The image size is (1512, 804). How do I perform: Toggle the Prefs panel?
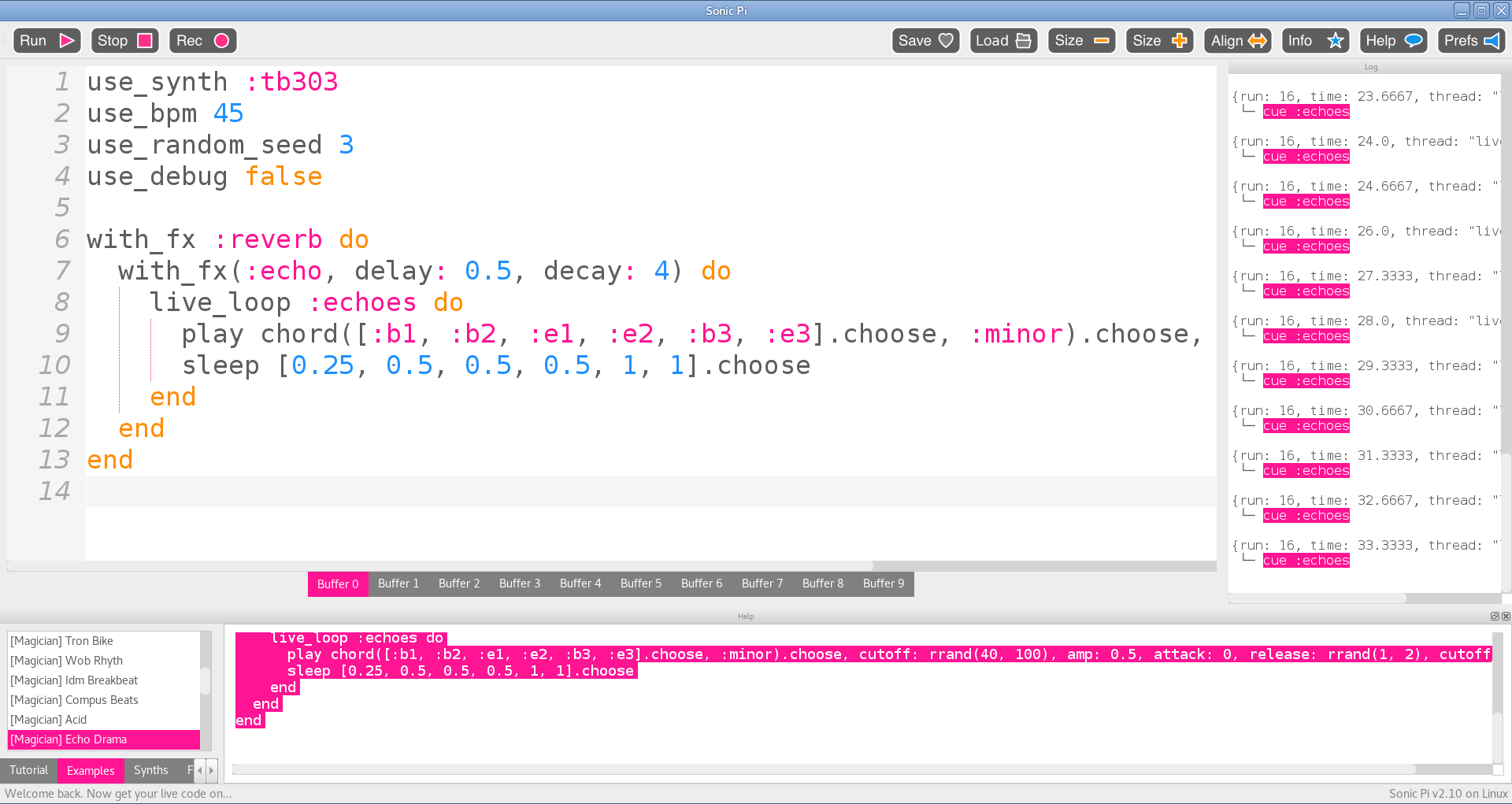[1471, 41]
